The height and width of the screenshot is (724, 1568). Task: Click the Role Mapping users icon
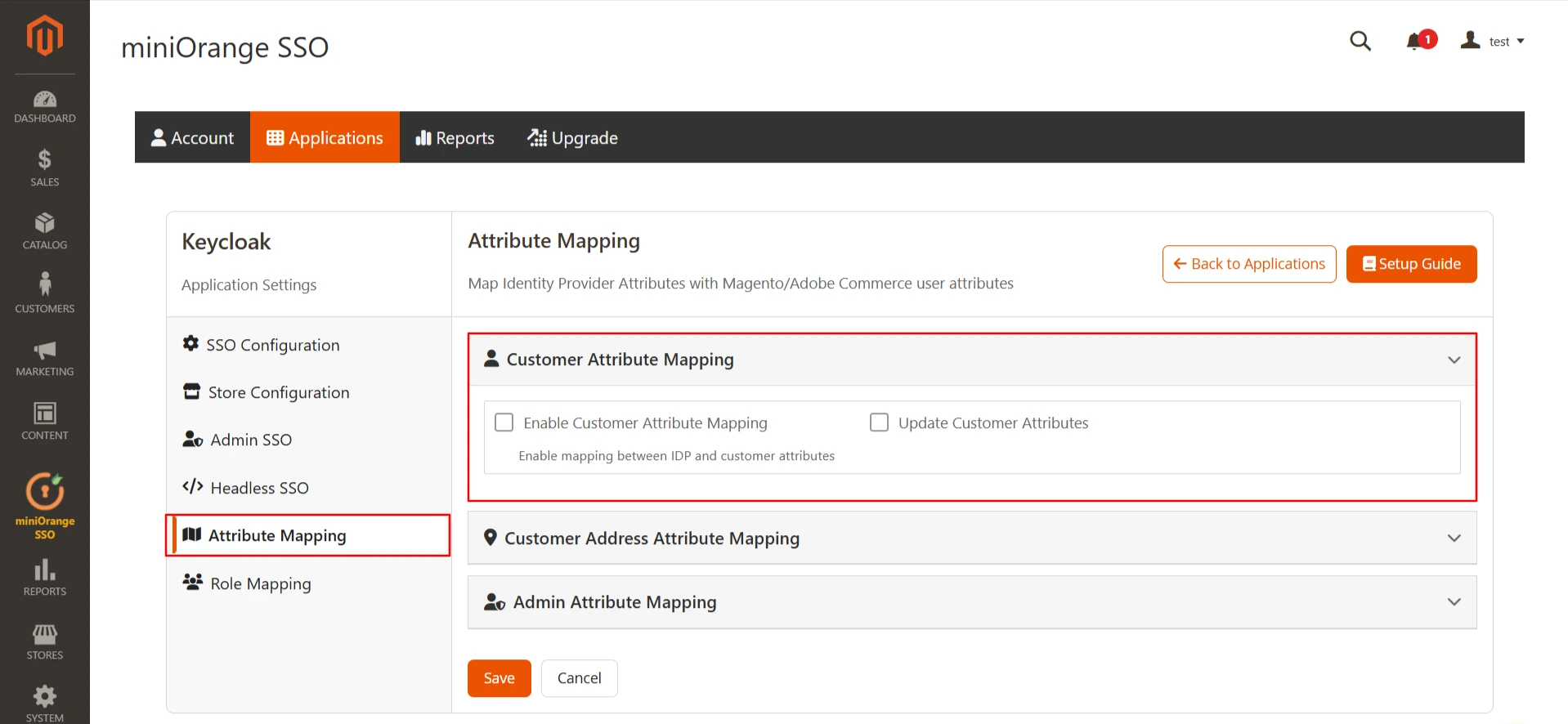[193, 583]
